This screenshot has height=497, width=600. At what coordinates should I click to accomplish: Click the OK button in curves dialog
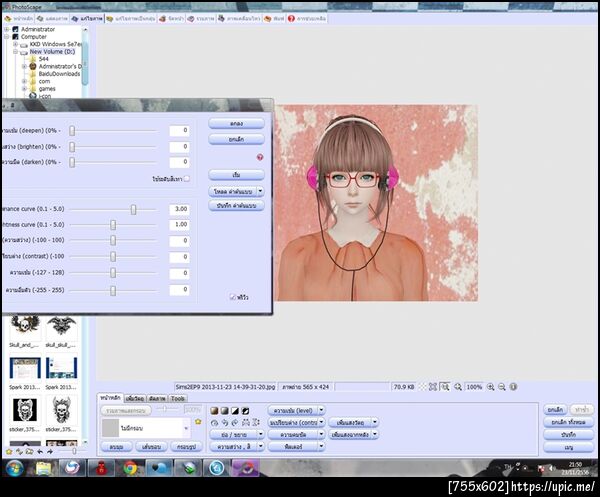click(236, 123)
